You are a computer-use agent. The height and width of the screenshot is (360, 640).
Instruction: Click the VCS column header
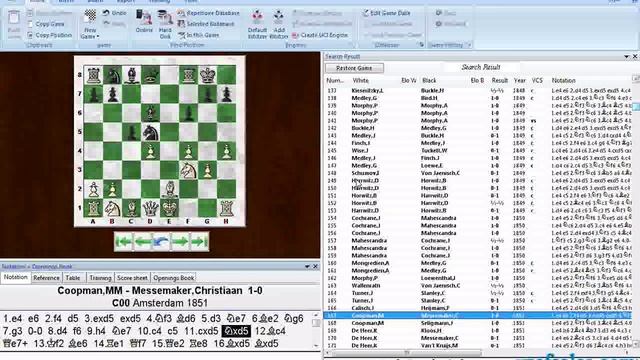pos(537,80)
